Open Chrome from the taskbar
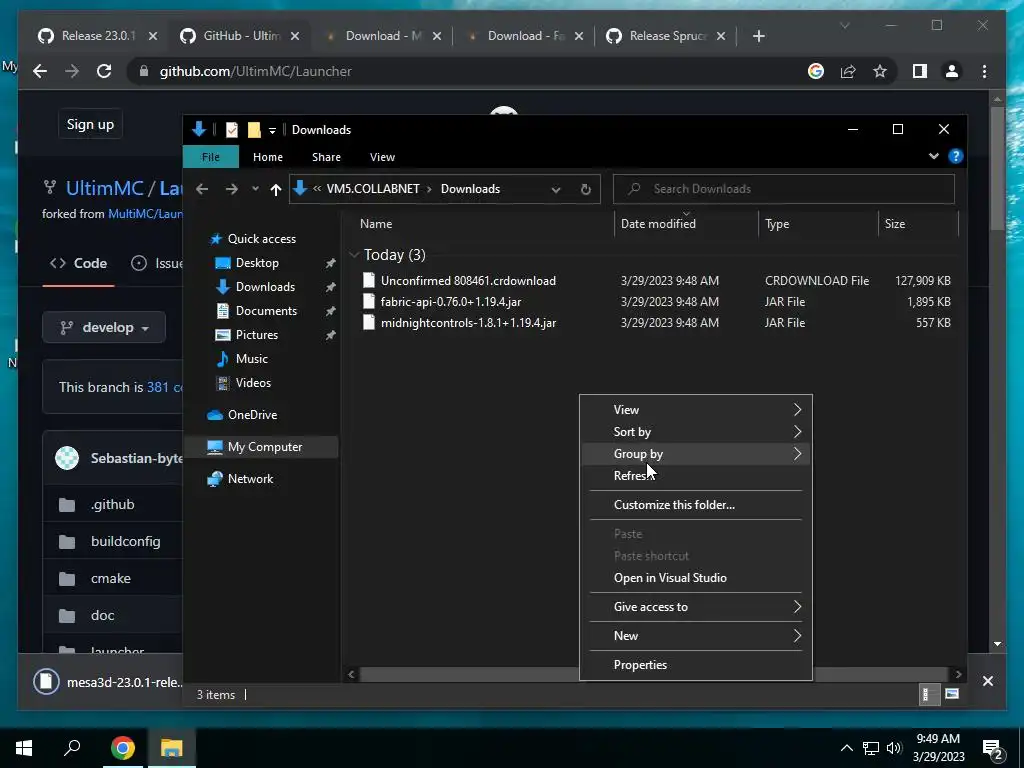This screenshot has width=1024, height=768. (122, 748)
